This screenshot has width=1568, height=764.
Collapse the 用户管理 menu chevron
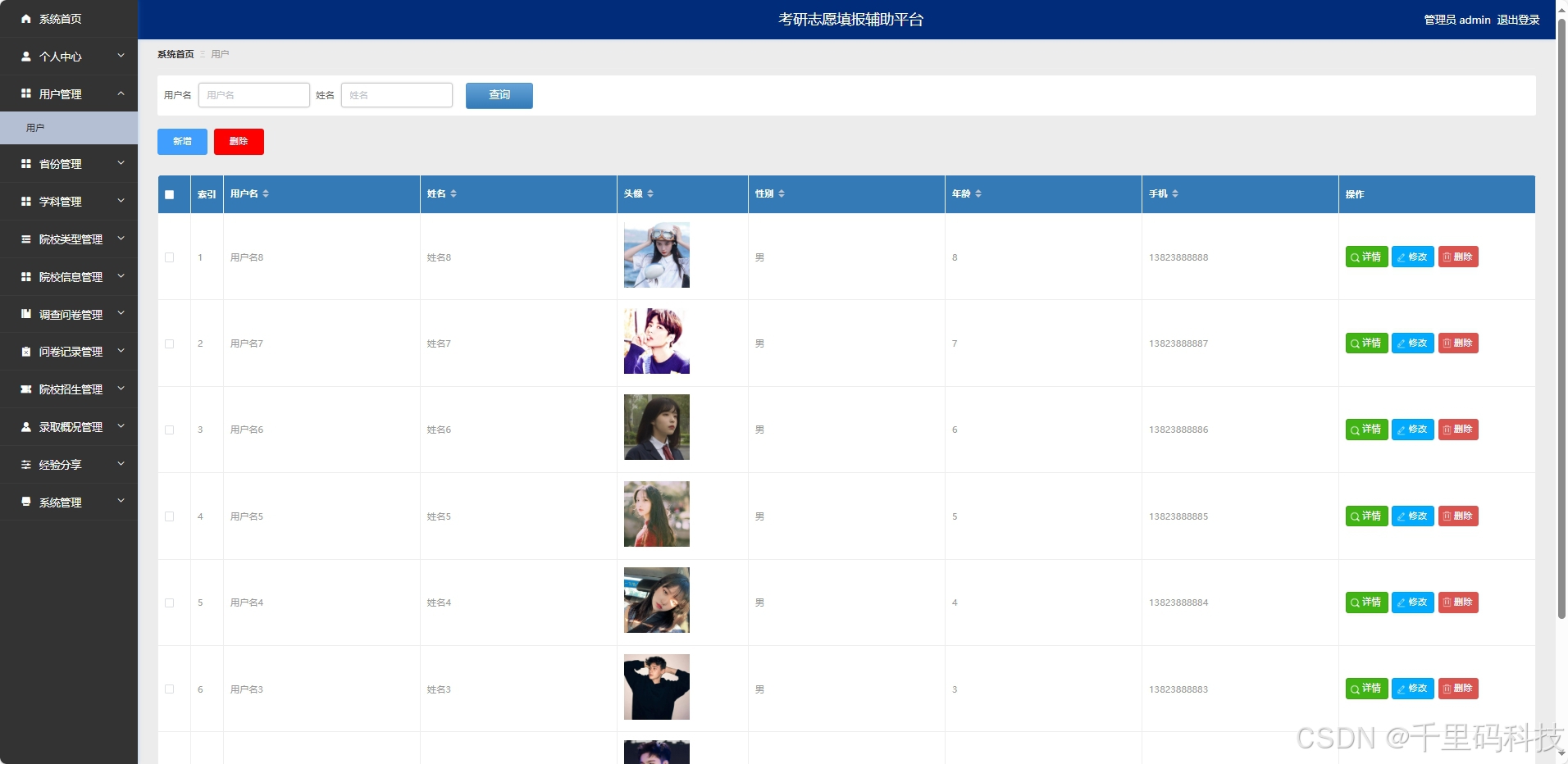[121, 93]
